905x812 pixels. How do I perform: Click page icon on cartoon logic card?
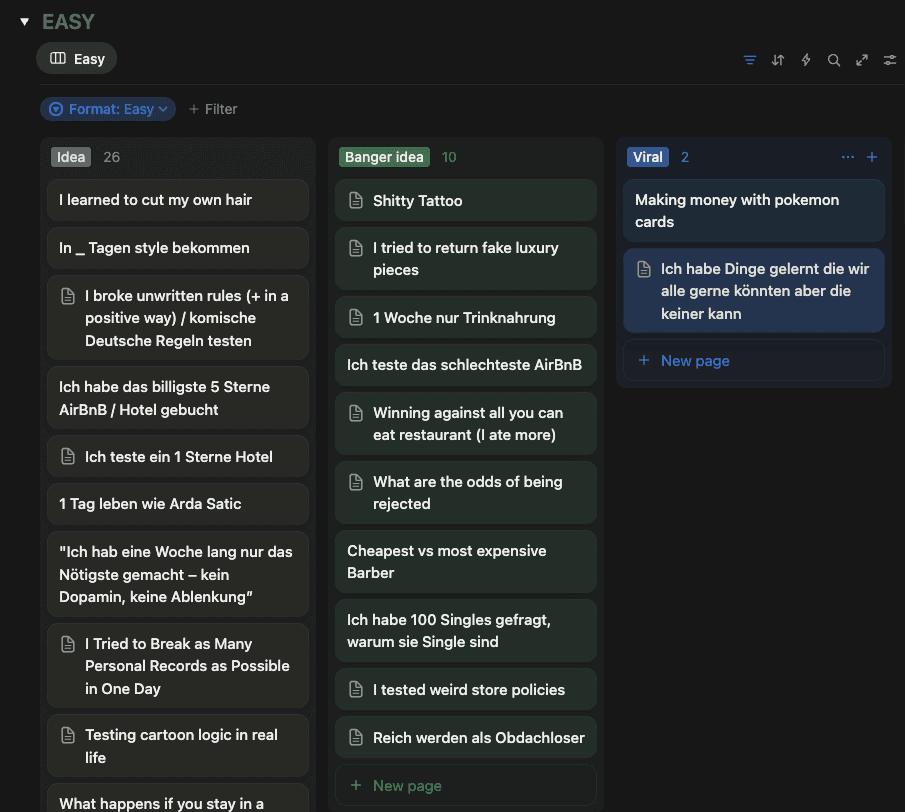pyautogui.click(x=68, y=735)
